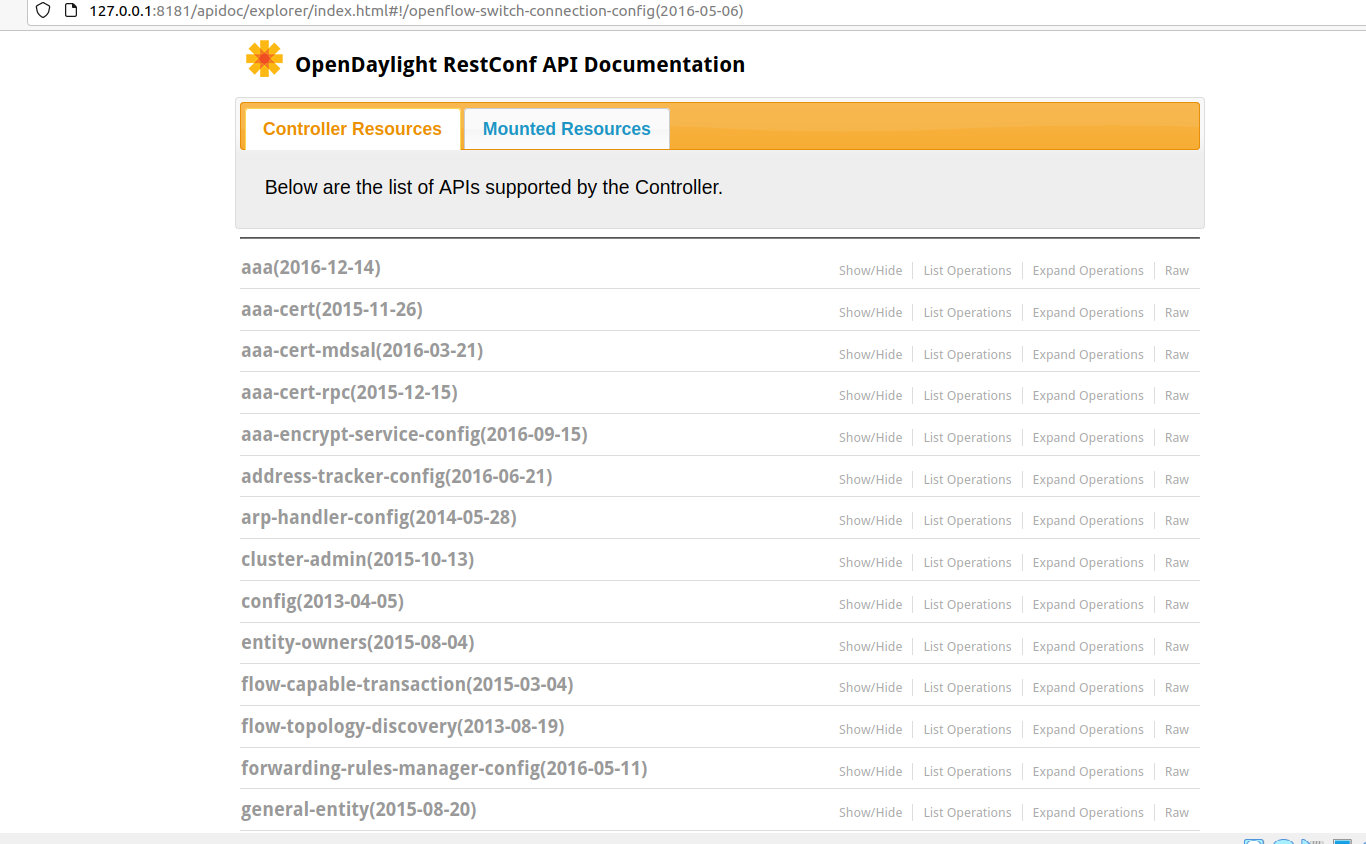Image resolution: width=1366 pixels, height=844 pixels.
Task: Switch to the Mounted Resources tab
Action: click(566, 129)
